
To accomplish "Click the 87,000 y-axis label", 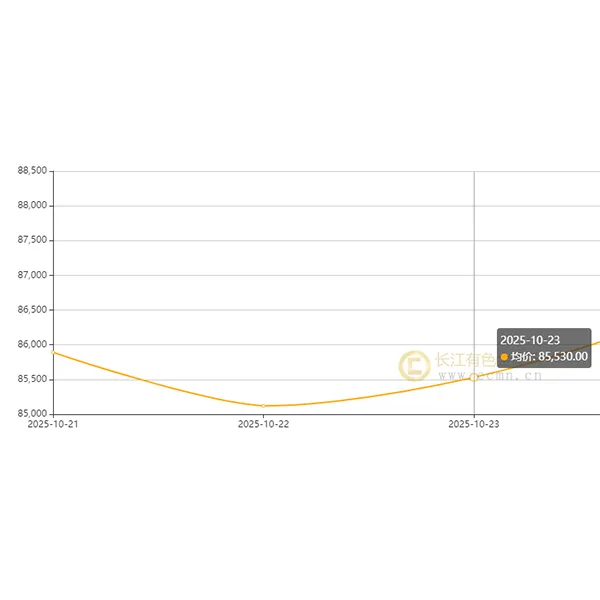I will click(x=32, y=275).
